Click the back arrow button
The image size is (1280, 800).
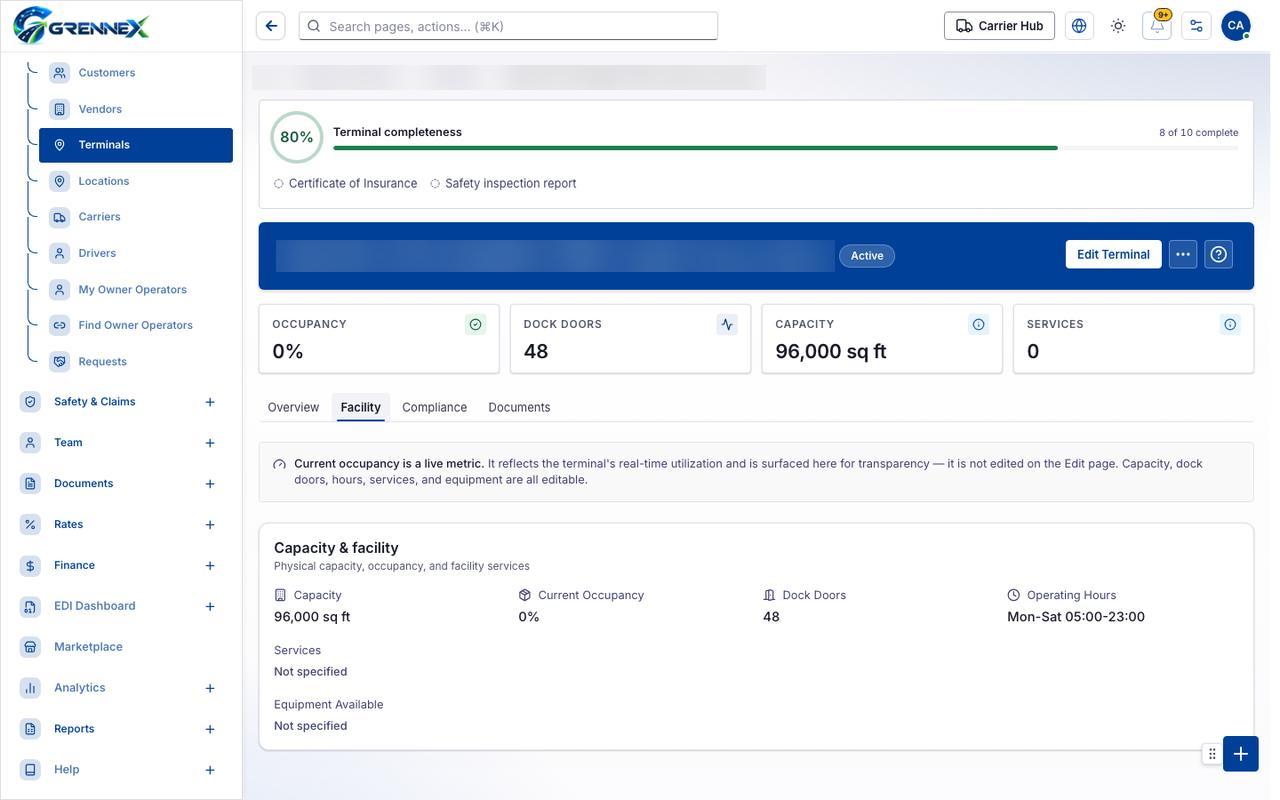pos(271,26)
